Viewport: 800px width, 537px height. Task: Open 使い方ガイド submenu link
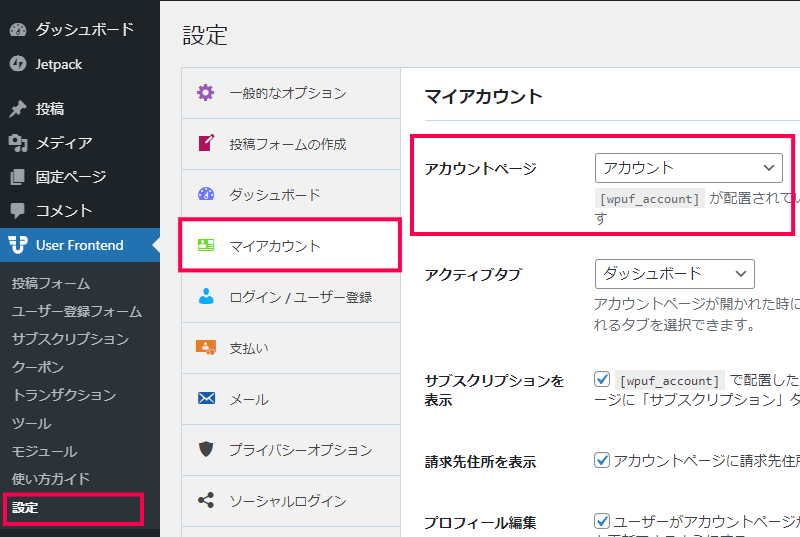51,479
